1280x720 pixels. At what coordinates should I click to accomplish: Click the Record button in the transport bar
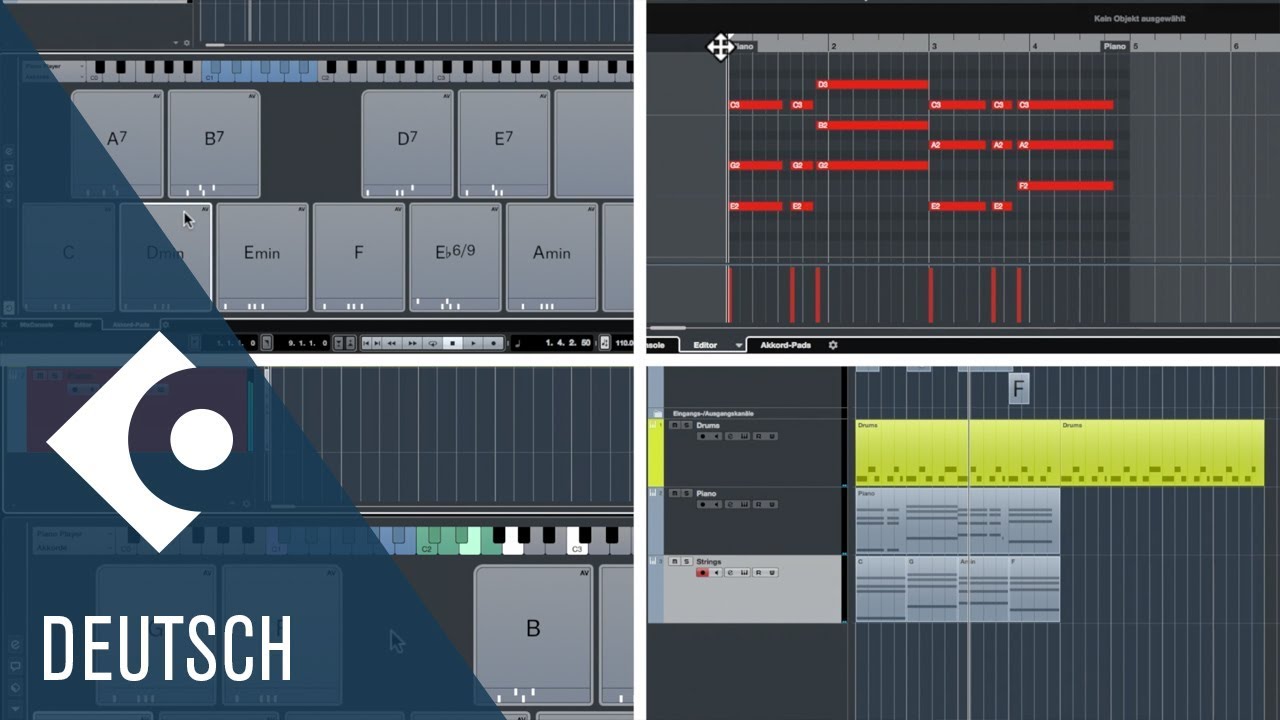pos(493,343)
